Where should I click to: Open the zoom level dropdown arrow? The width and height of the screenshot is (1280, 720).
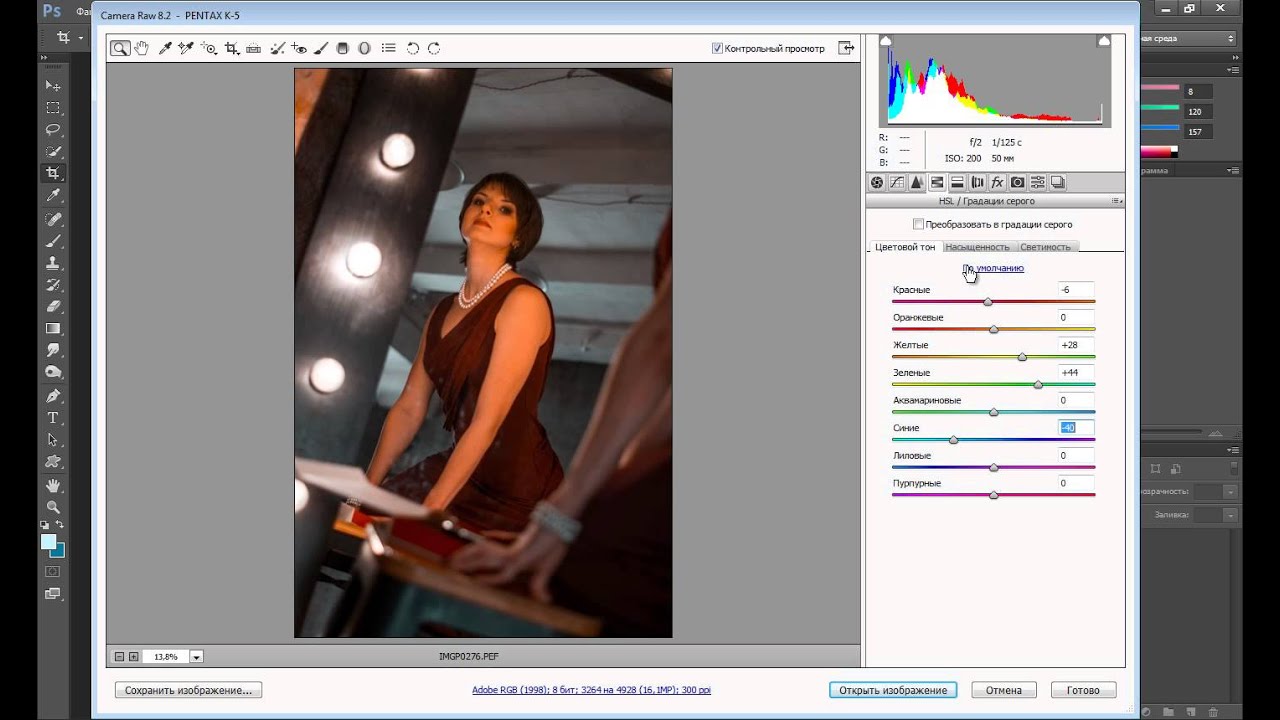point(196,657)
